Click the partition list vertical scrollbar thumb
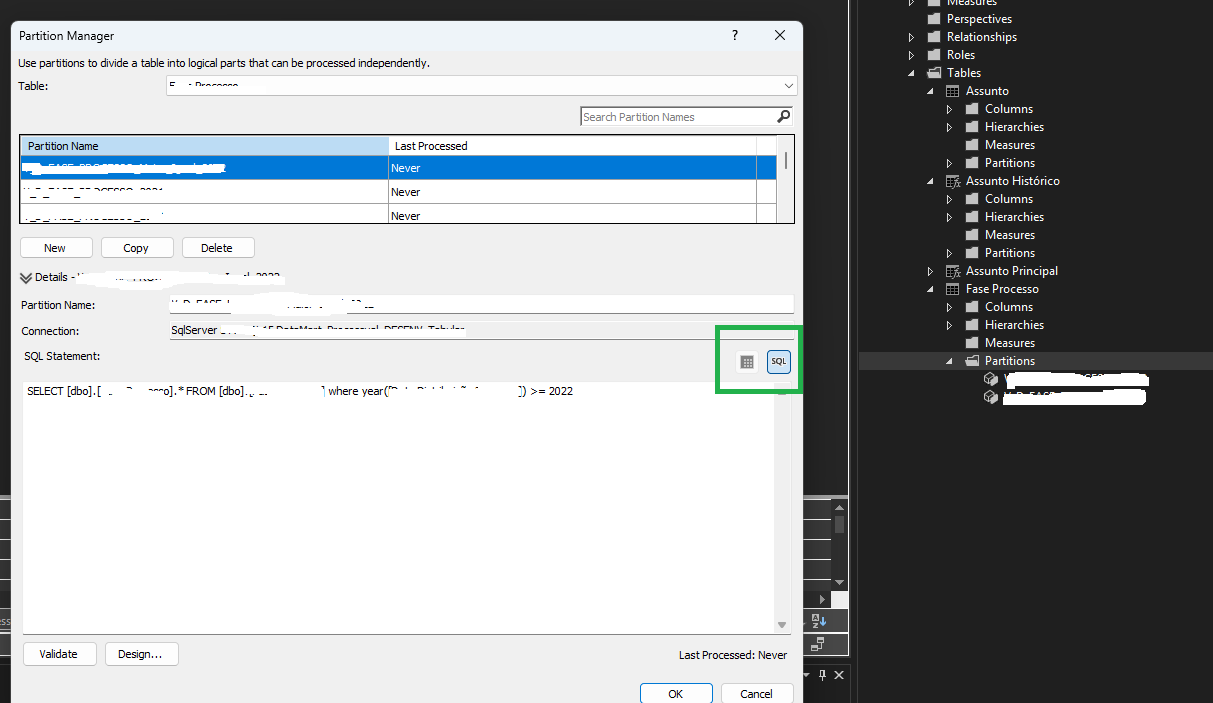The height and width of the screenshot is (703, 1213). click(x=786, y=160)
